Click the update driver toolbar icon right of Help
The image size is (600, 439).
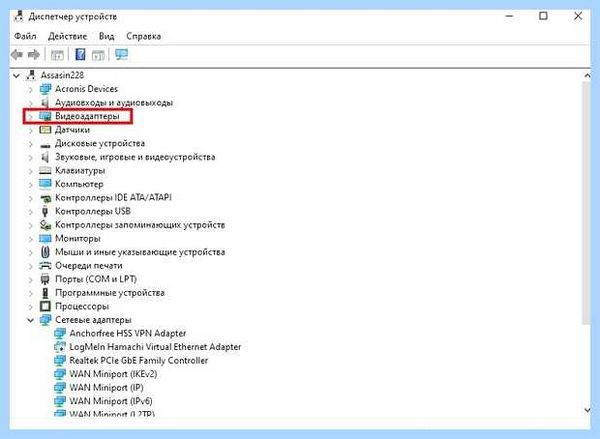tap(98, 55)
